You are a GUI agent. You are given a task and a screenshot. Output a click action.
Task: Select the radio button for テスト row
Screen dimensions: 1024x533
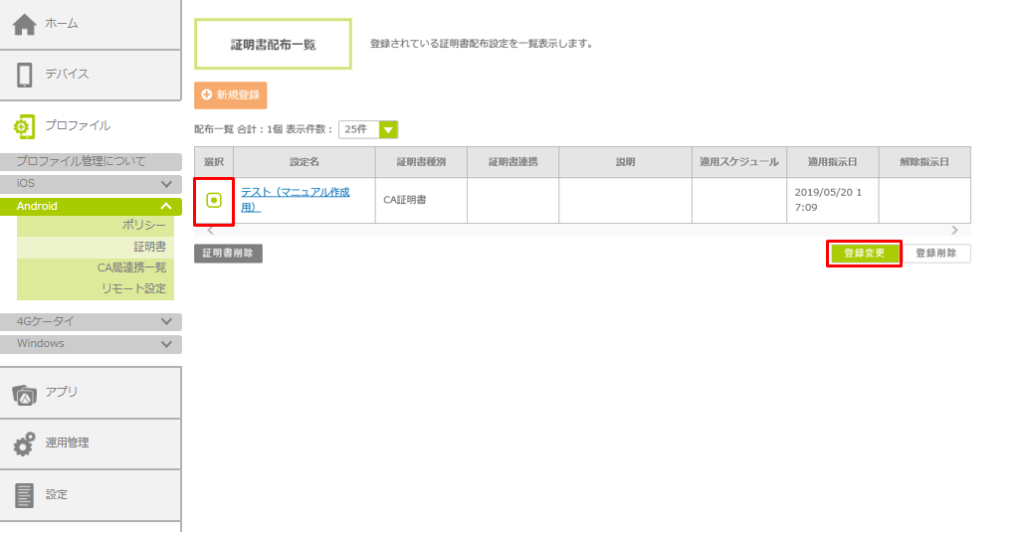(x=213, y=200)
